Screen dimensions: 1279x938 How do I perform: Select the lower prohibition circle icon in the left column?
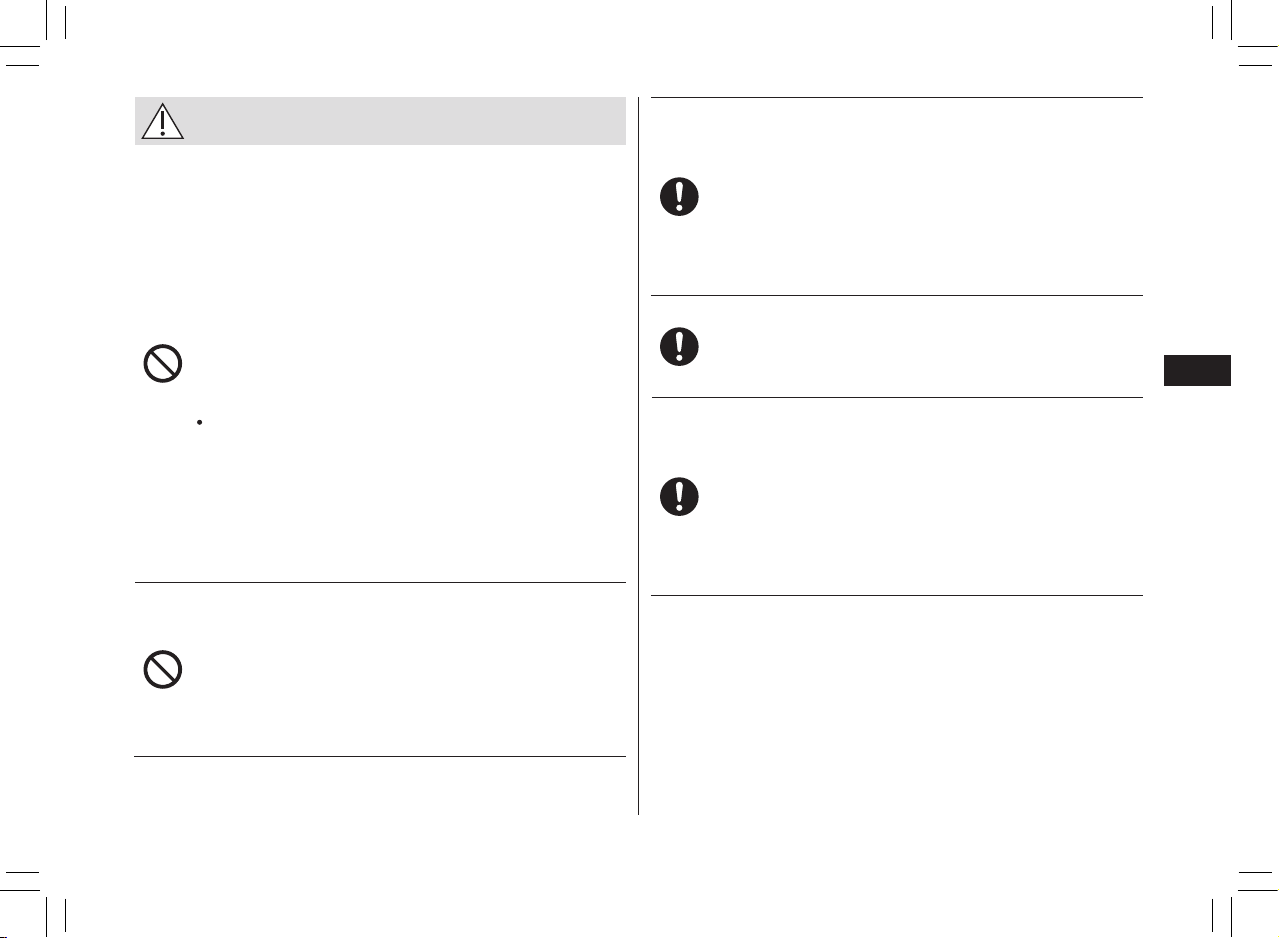[162, 669]
